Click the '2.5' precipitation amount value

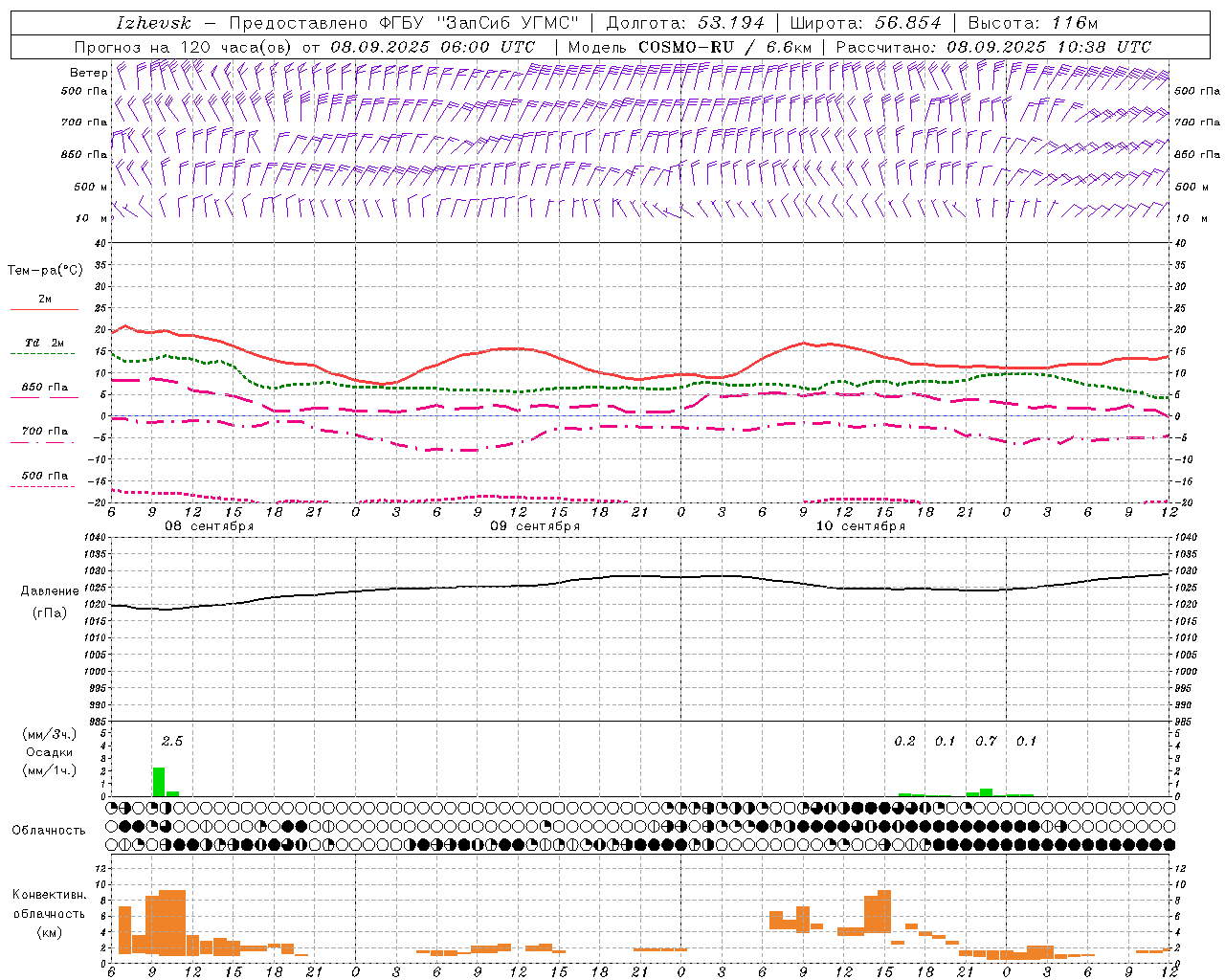171,742
